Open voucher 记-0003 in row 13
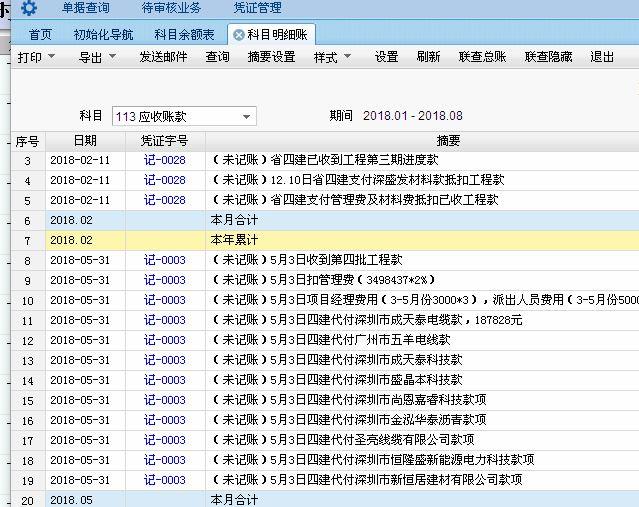 click(x=165, y=359)
